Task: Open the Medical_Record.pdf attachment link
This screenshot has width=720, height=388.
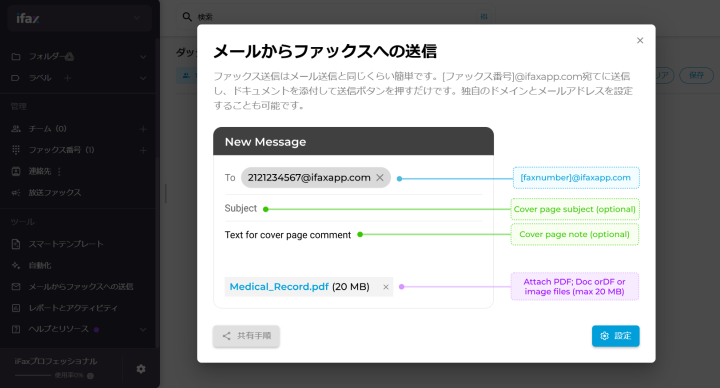Action: point(279,287)
